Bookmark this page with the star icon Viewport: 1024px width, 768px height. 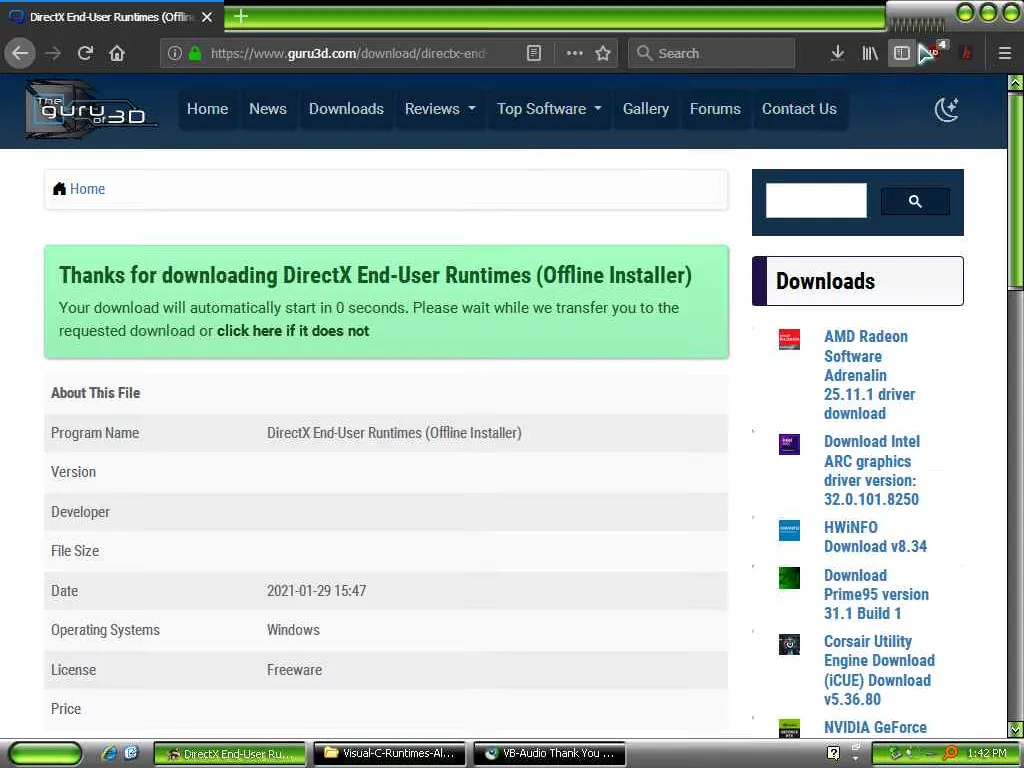(603, 53)
